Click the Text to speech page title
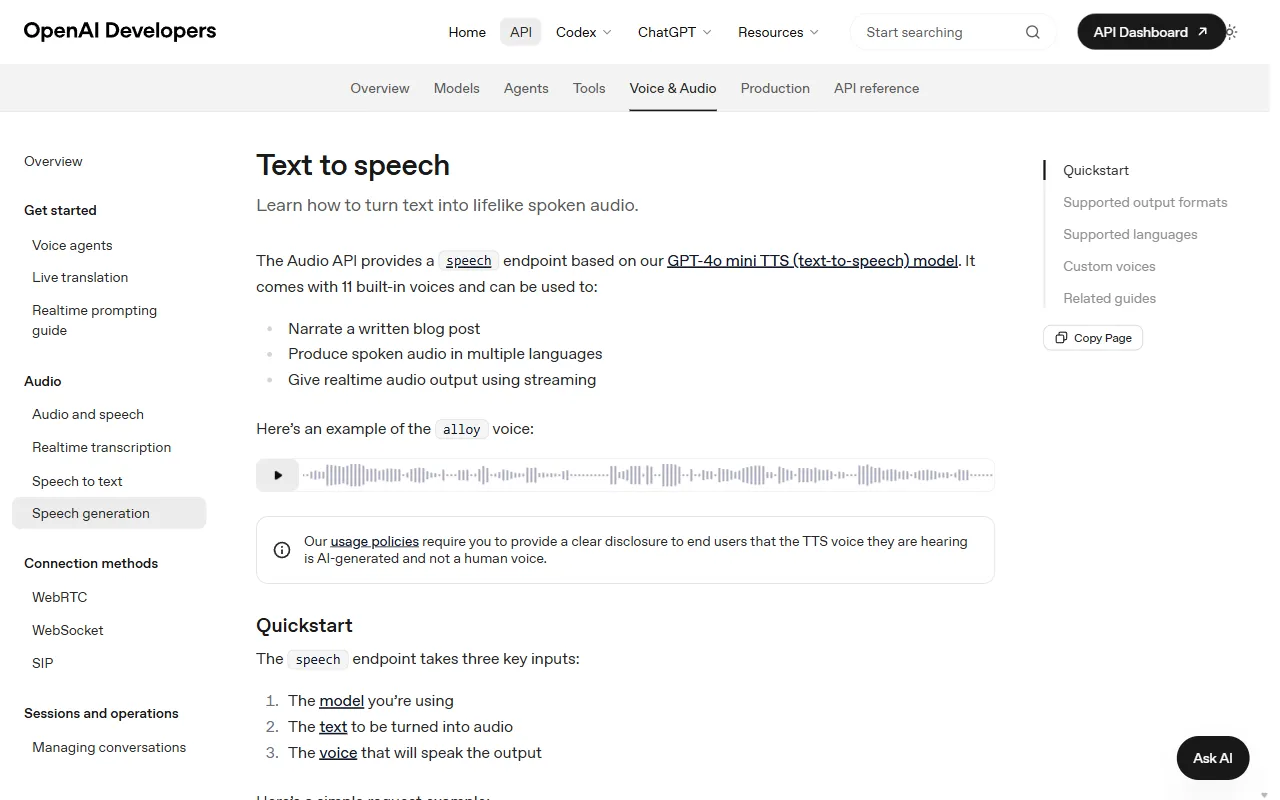 pyautogui.click(x=353, y=165)
